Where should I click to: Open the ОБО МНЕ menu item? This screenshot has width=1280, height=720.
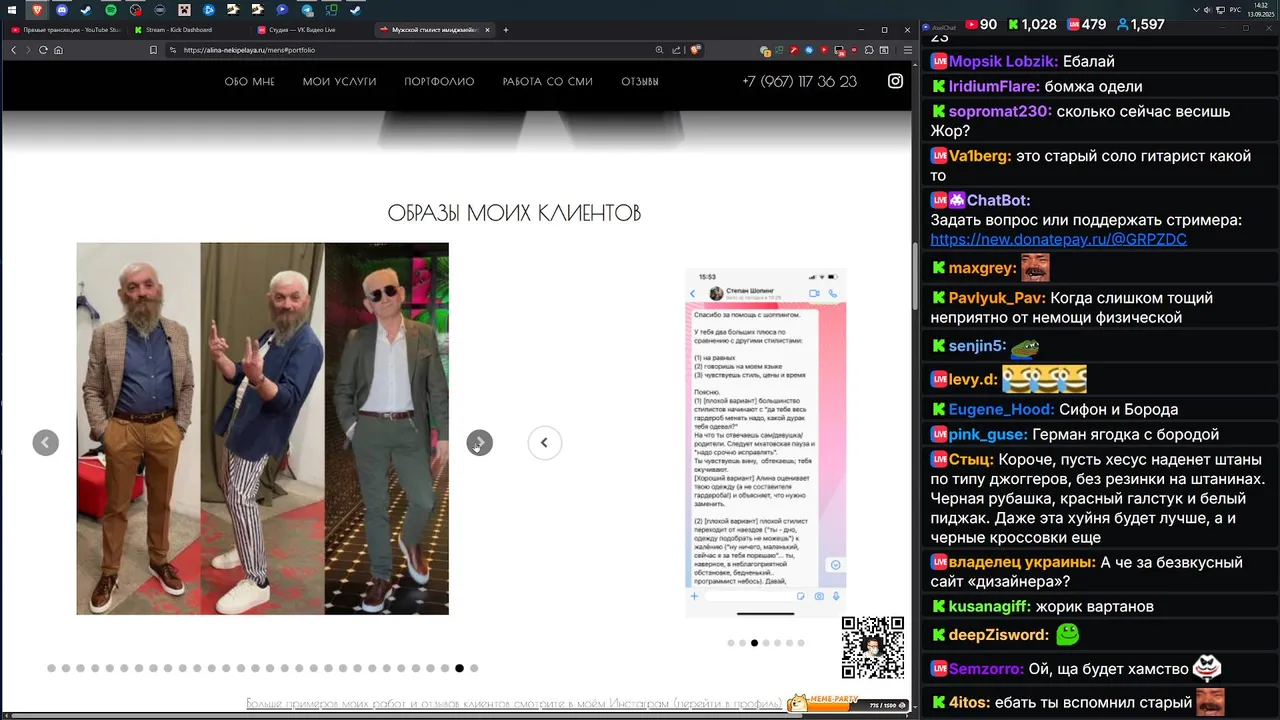249,82
